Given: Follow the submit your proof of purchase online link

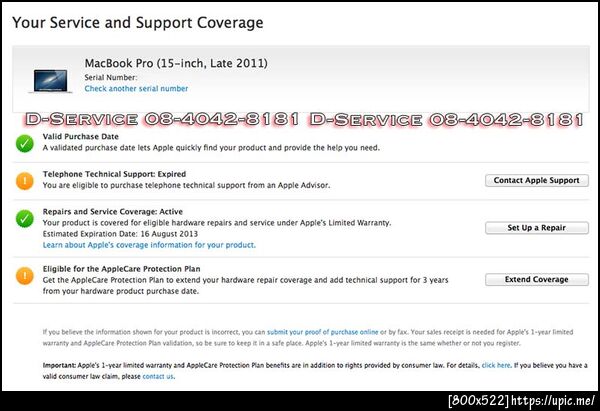Looking at the screenshot, I should (322, 332).
